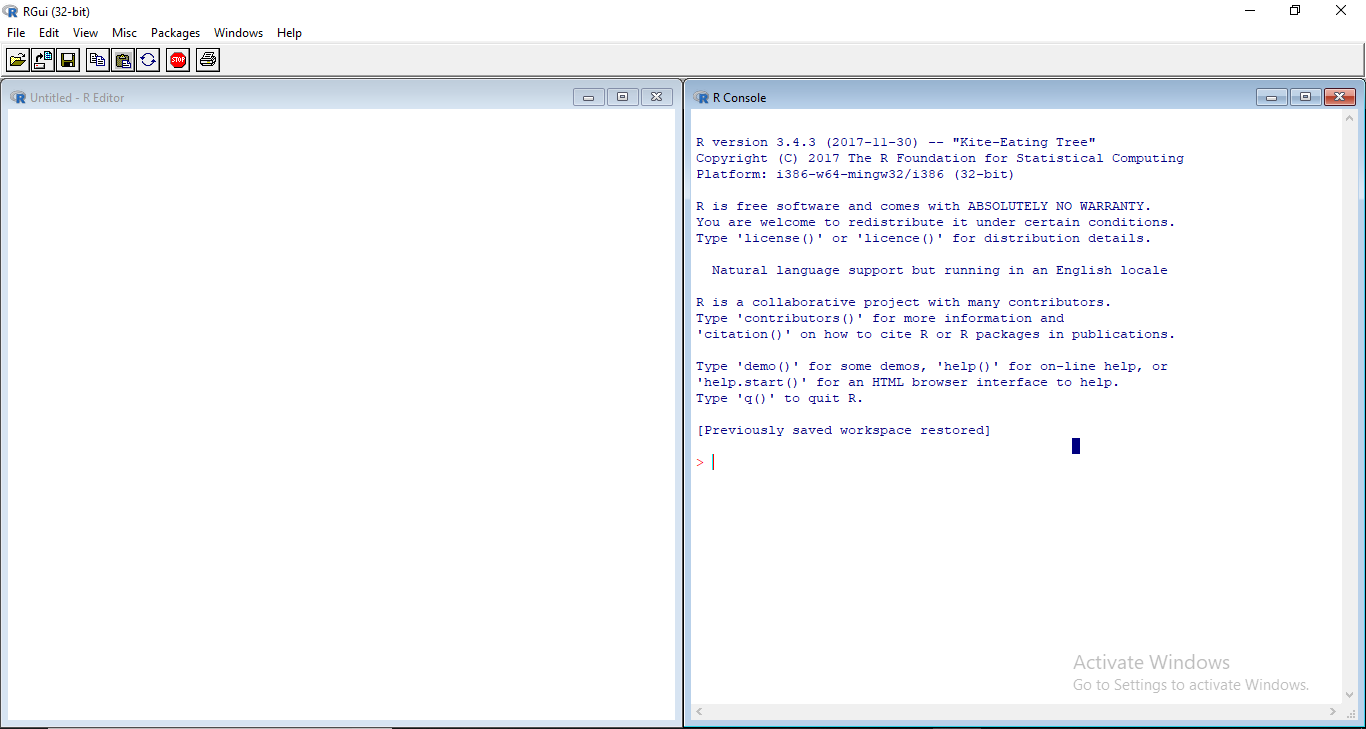Click the Load Workspace toolbar icon
The height and width of the screenshot is (729, 1366).
(43, 60)
